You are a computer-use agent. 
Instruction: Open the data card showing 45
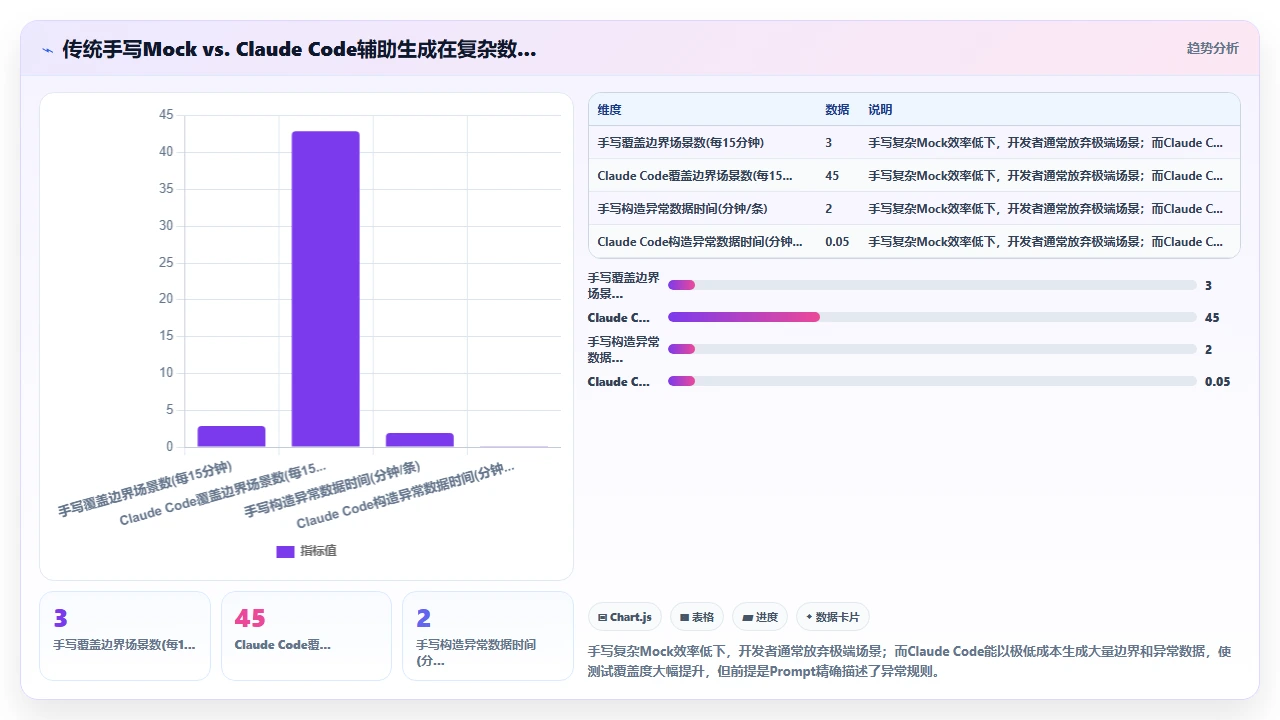306,636
